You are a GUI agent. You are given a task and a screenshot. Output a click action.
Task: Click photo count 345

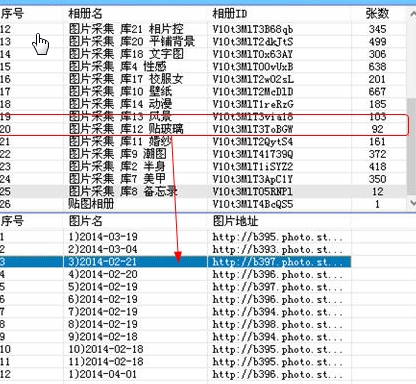(x=377, y=29)
